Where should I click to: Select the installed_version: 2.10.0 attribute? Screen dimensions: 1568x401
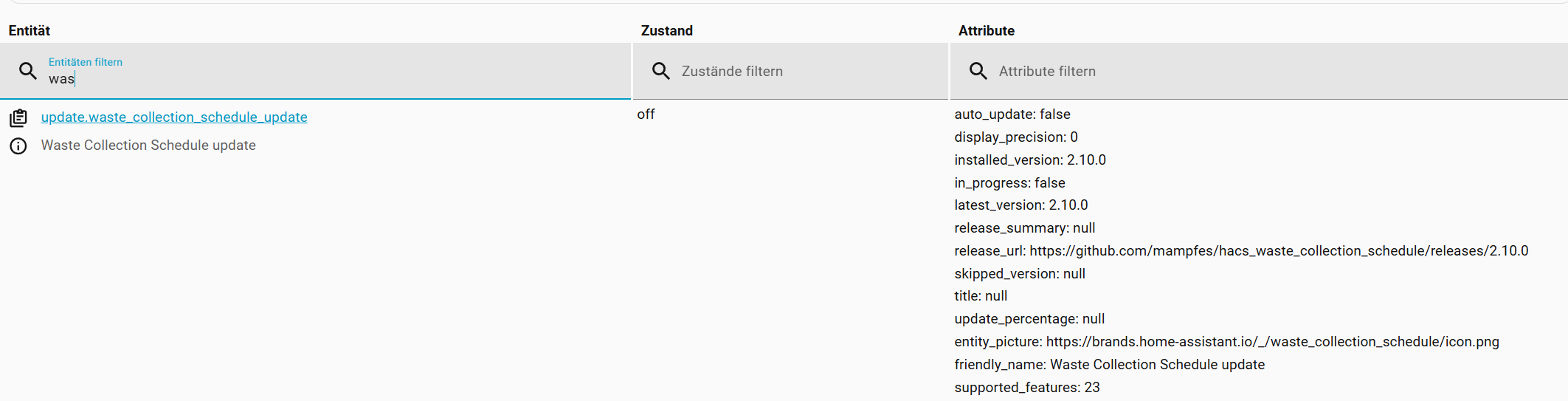[x=1030, y=160]
